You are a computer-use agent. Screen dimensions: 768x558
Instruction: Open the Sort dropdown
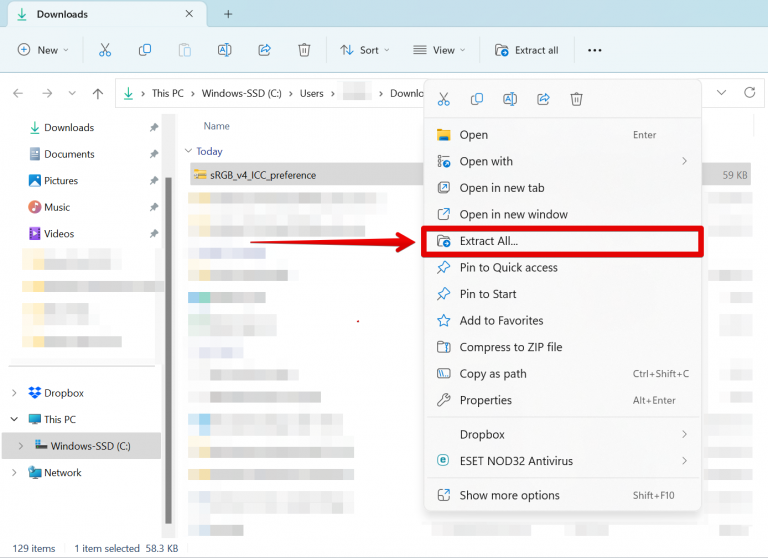click(x=364, y=50)
